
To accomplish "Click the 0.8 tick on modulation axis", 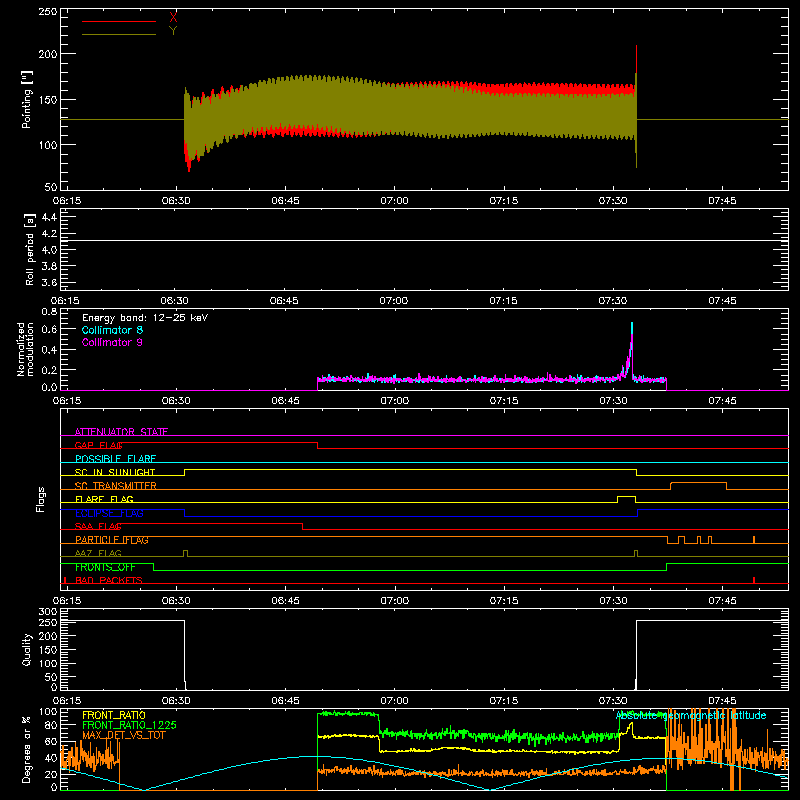I will [x=49, y=312].
